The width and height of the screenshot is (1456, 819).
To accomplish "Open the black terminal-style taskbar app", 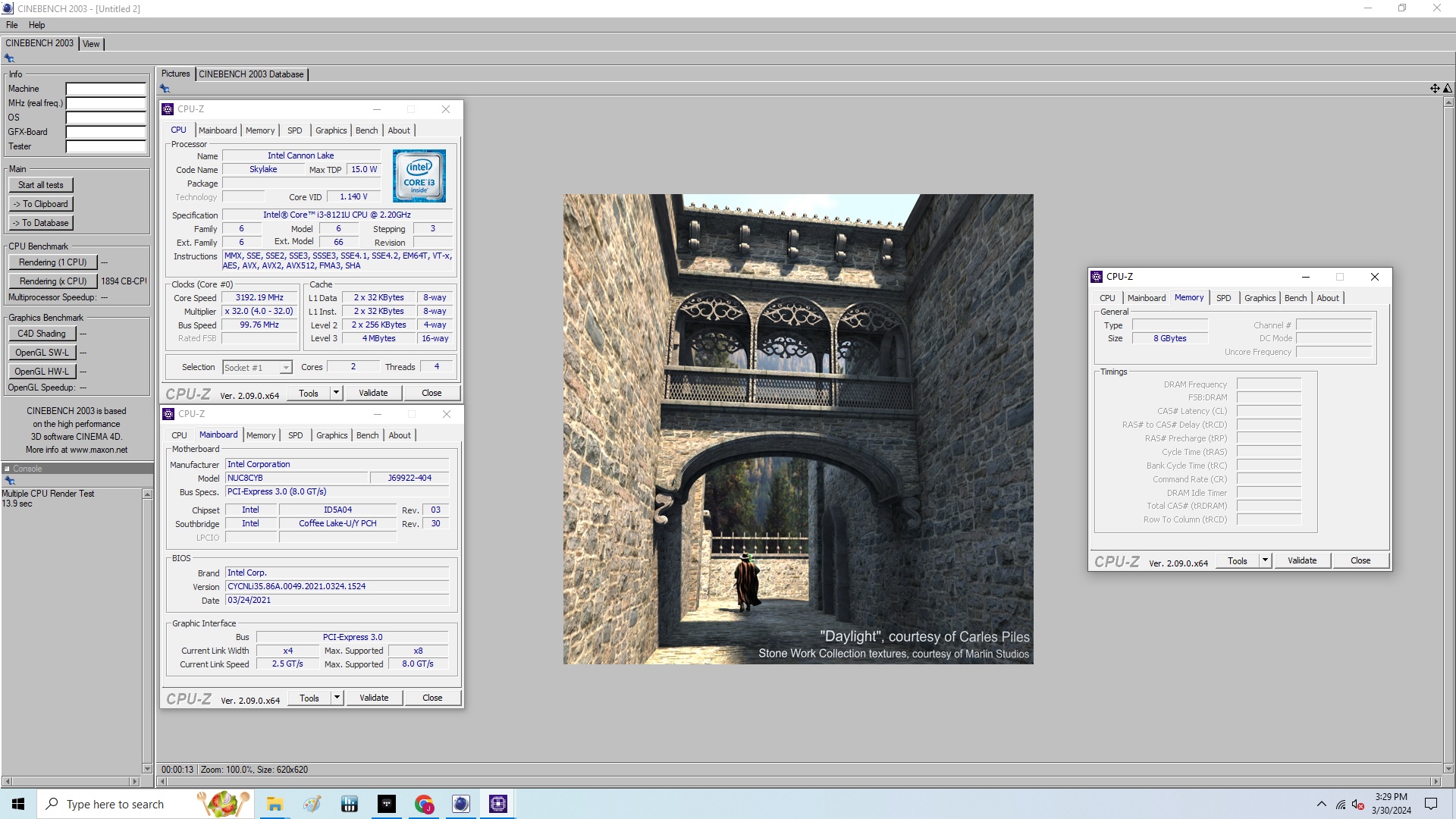I will tap(387, 804).
